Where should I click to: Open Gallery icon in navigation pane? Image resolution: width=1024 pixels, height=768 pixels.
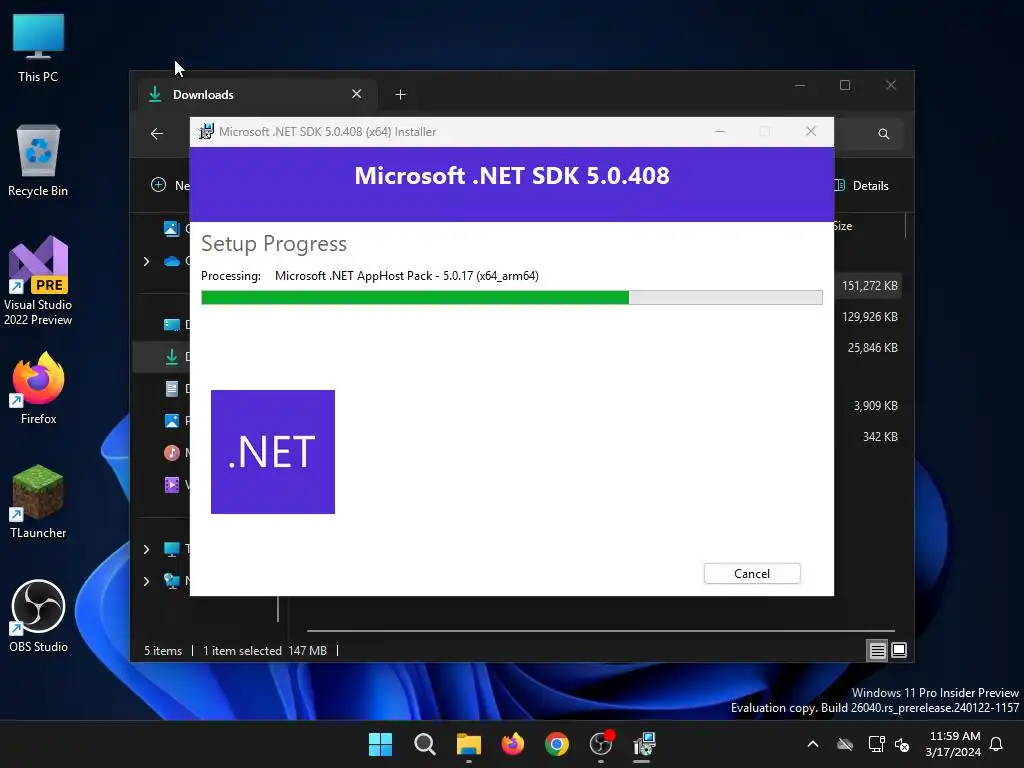coord(171,229)
